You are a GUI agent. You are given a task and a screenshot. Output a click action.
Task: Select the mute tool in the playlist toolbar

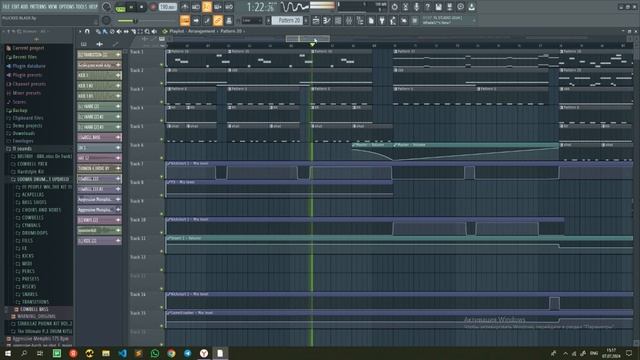[x=119, y=31]
